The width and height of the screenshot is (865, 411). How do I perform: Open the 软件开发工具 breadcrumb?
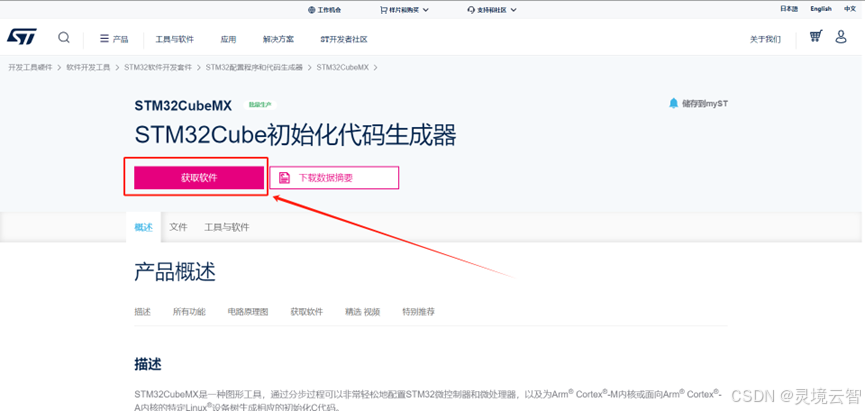(x=88, y=67)
